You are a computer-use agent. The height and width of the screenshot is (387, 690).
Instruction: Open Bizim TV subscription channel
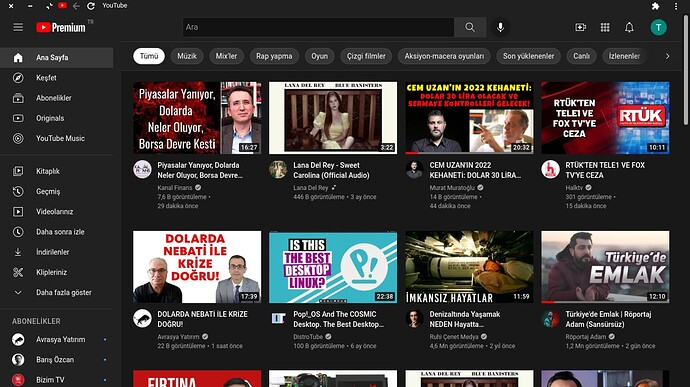click(x=57, y=380)
